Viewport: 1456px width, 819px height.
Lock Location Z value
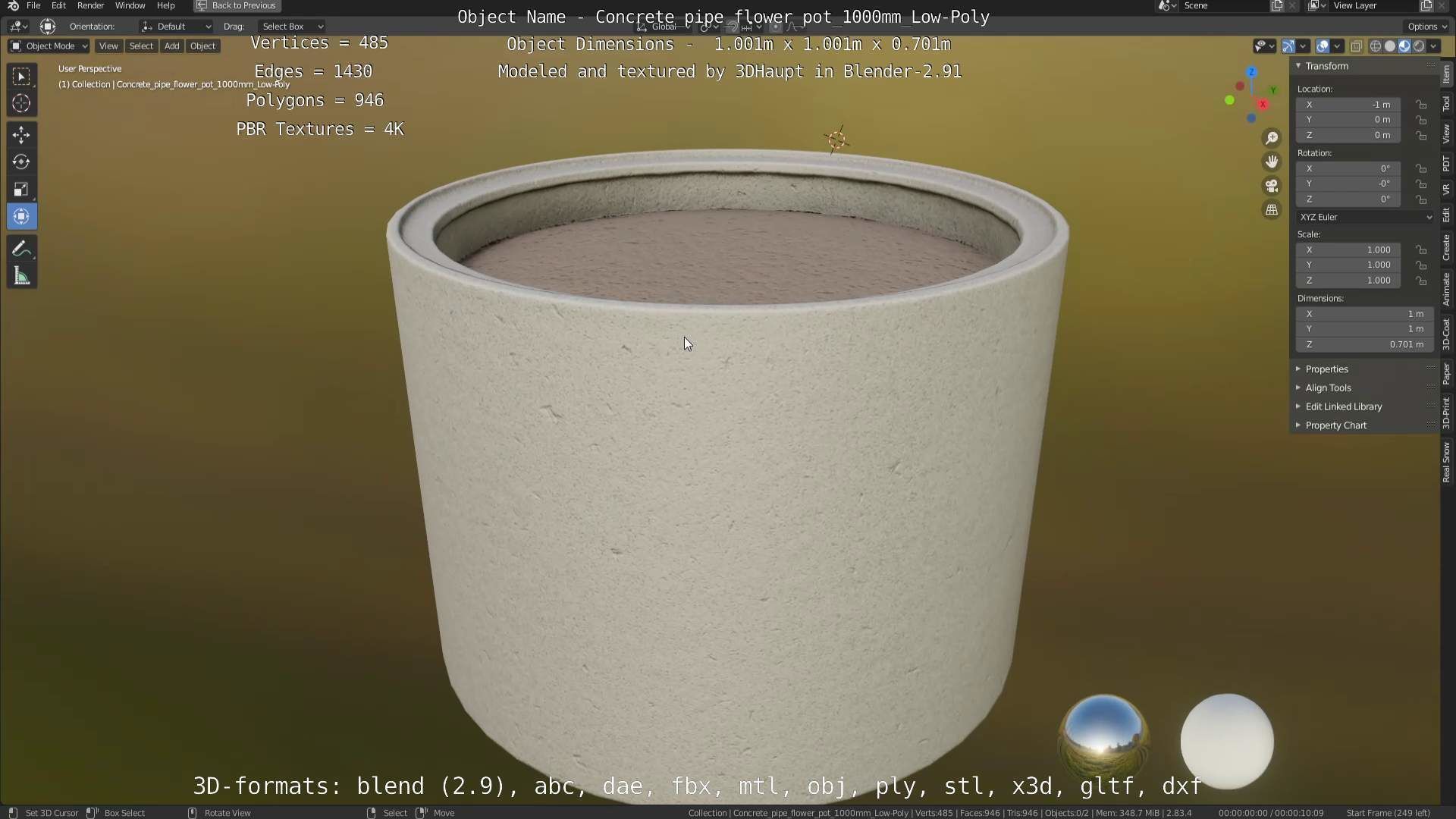[x=1422, y=136]
